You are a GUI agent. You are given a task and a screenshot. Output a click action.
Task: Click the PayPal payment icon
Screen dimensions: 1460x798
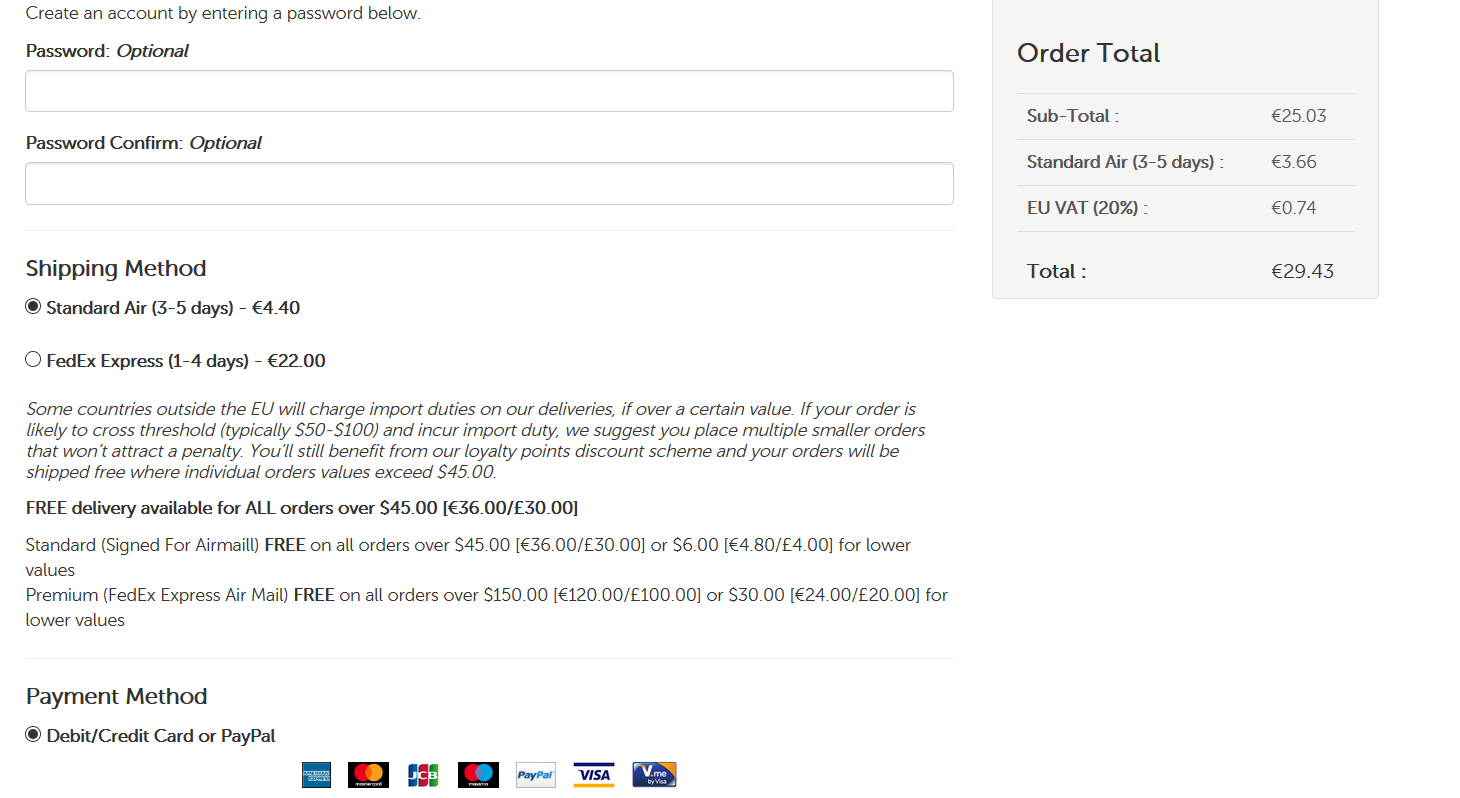tap(536, 775)
